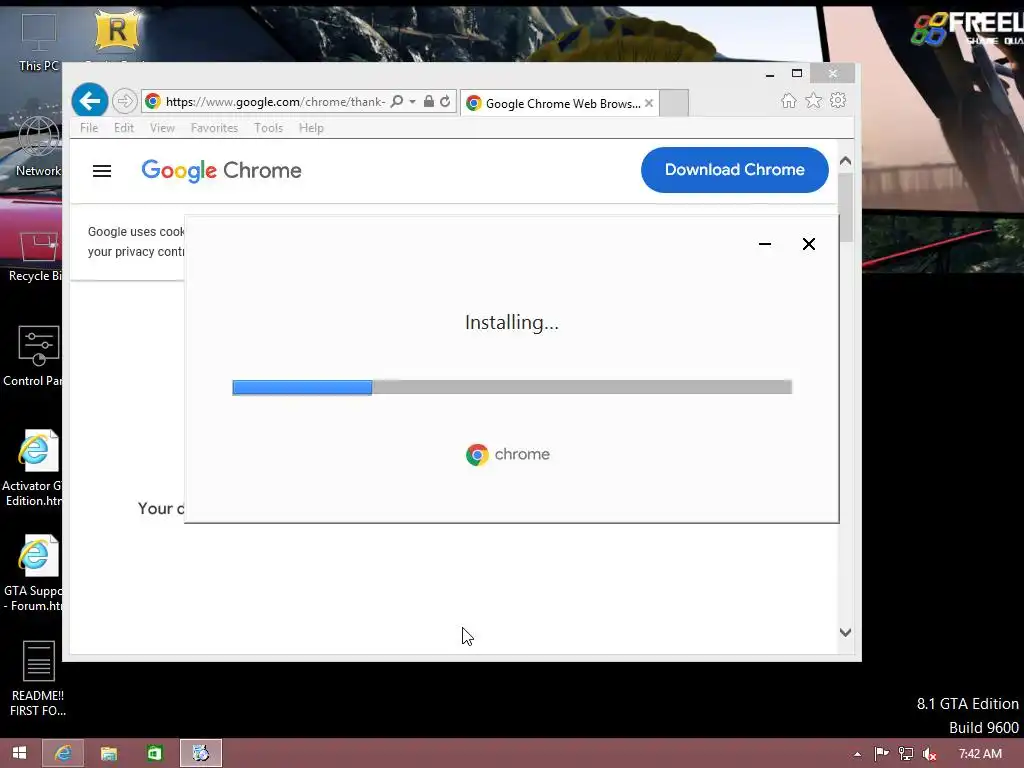1024x768 pixels.
Task: Click the installer taskbar icon
Action: pos(200,753)
